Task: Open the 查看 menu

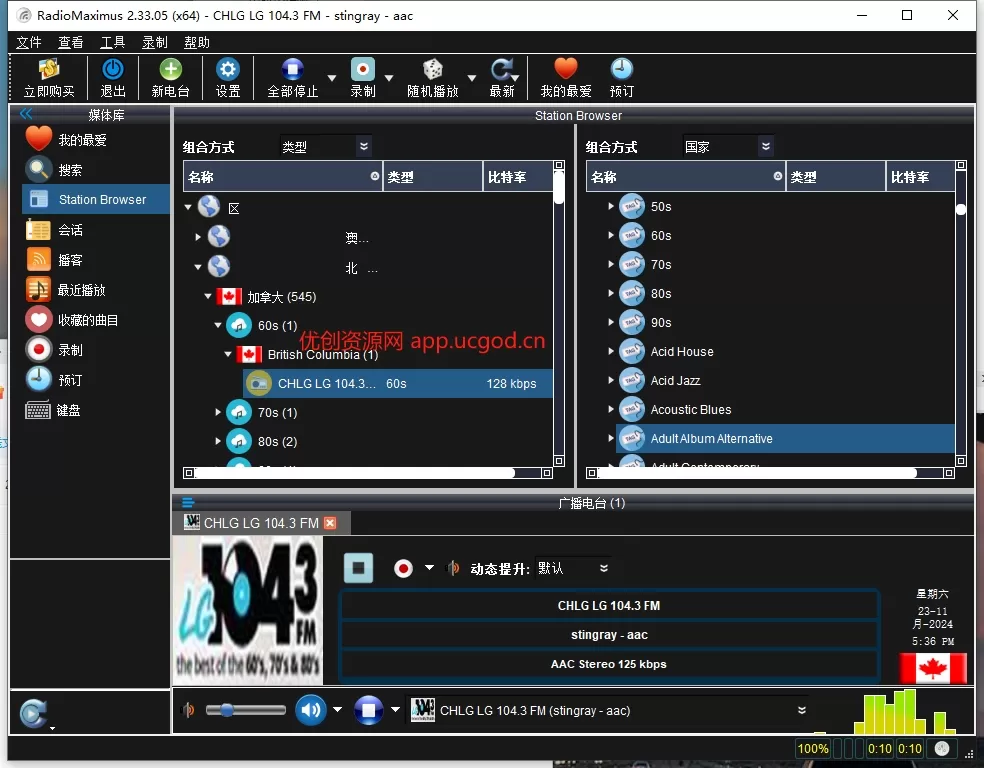Action: coord(70,42)
